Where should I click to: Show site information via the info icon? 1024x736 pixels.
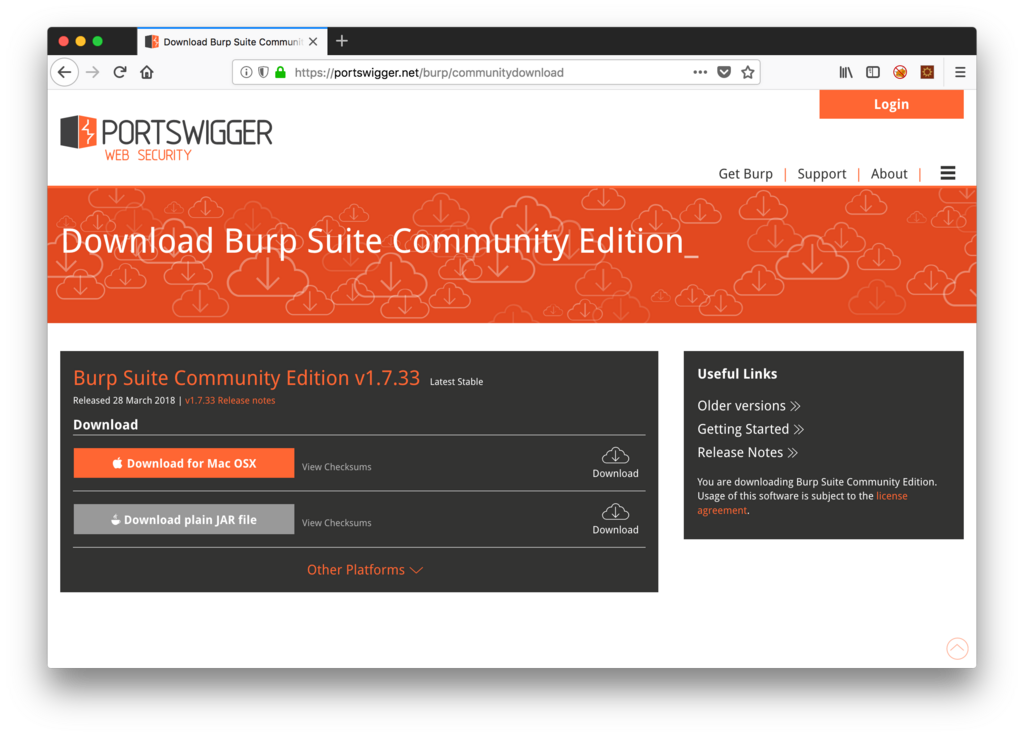click(246, 72)
